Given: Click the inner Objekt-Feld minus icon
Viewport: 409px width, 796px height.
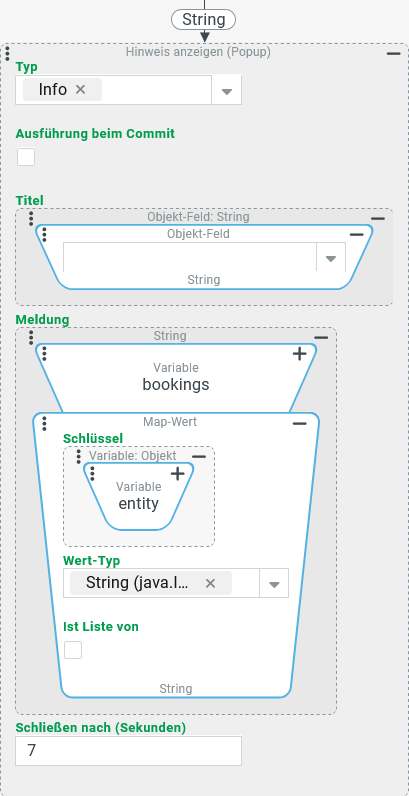Looking at the screenshot, I should (357, 235).
